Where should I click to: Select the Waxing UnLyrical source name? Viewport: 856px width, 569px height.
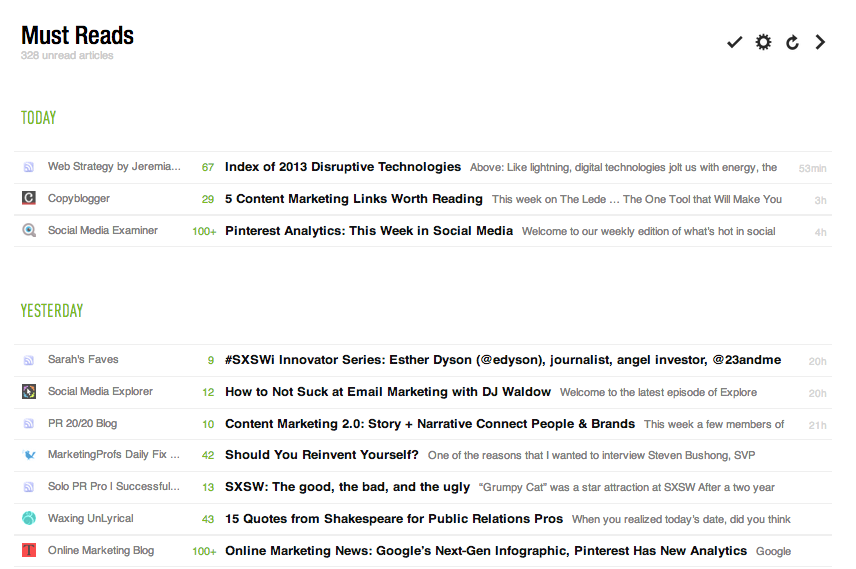[x=91, y=518]
